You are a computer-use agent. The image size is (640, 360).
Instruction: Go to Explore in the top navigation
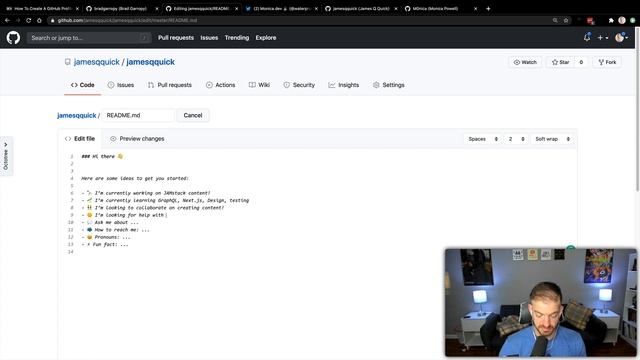pyautogui.click(x=266, y=38)
